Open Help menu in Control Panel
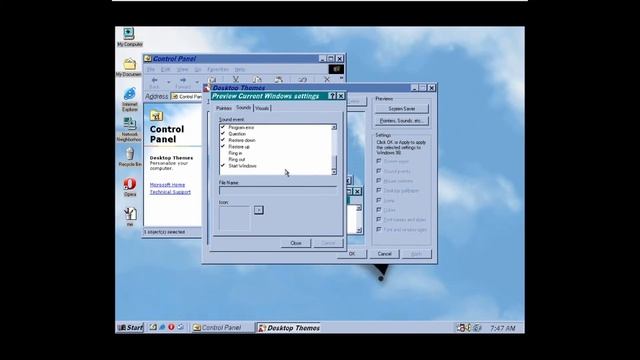The image size is (640, 360). tap(240, 69)
